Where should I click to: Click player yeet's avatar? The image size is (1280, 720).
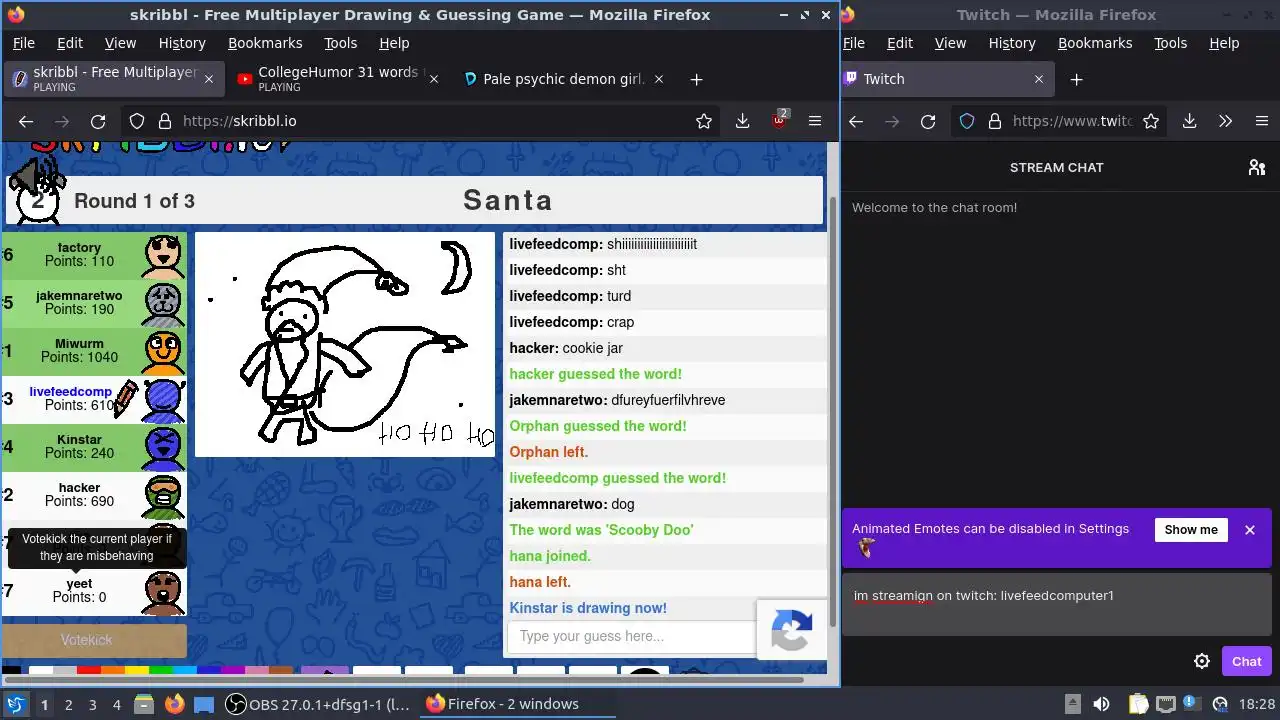coord(163,592)
